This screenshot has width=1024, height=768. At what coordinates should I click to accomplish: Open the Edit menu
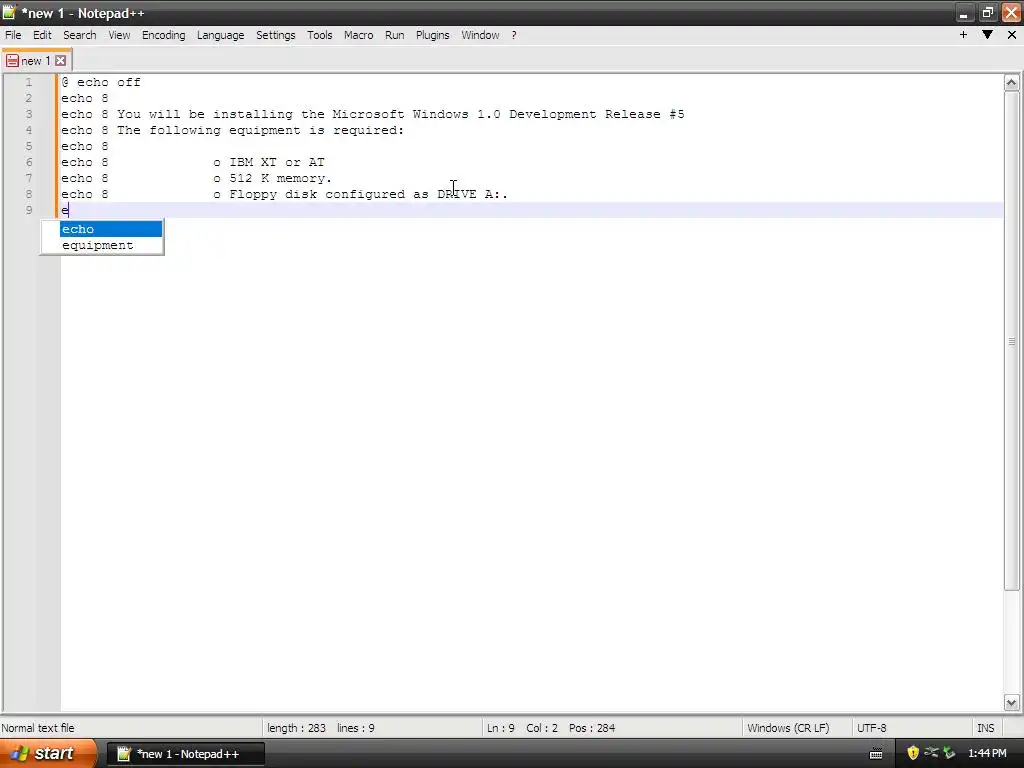click(42, 35)
